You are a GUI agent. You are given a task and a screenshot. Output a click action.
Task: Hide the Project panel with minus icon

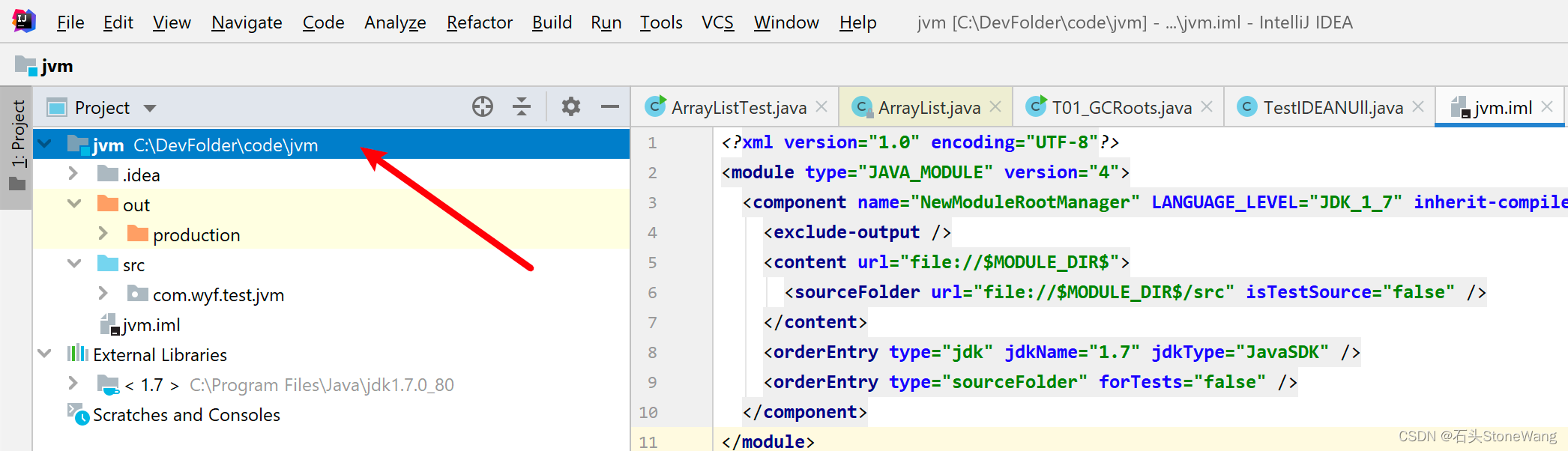tap(610, 107)
